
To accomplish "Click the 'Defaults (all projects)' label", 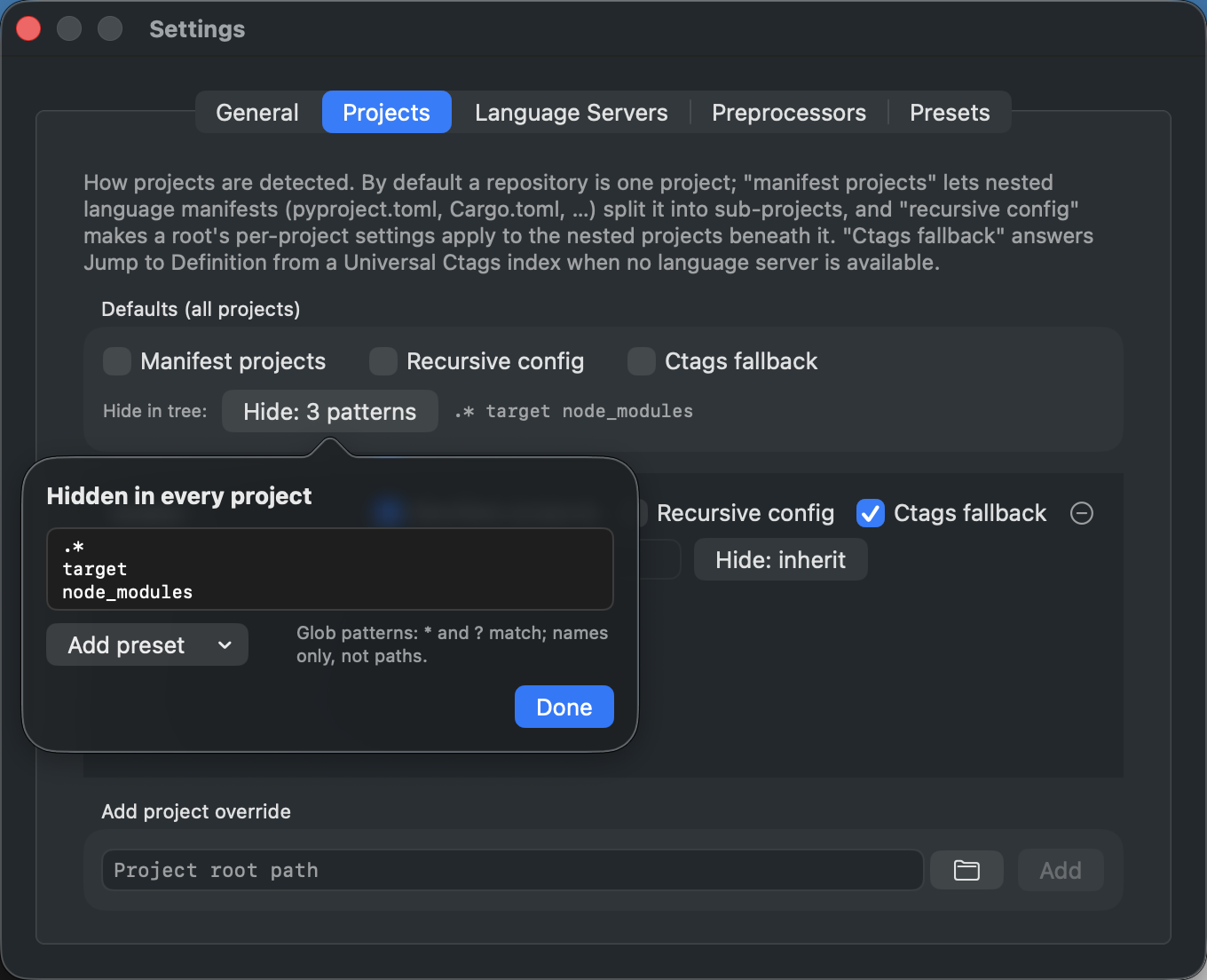I will (x=201, y=309).
